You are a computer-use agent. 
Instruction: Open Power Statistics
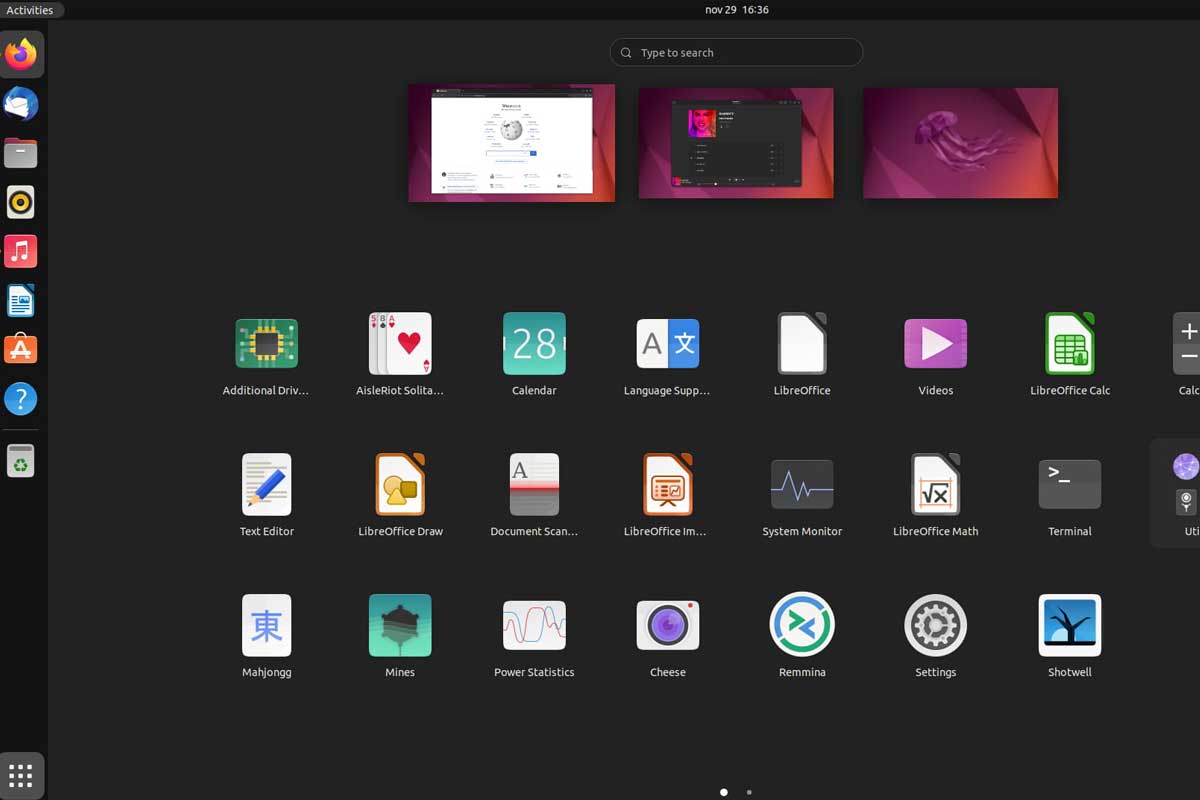(x=534, y=624)
